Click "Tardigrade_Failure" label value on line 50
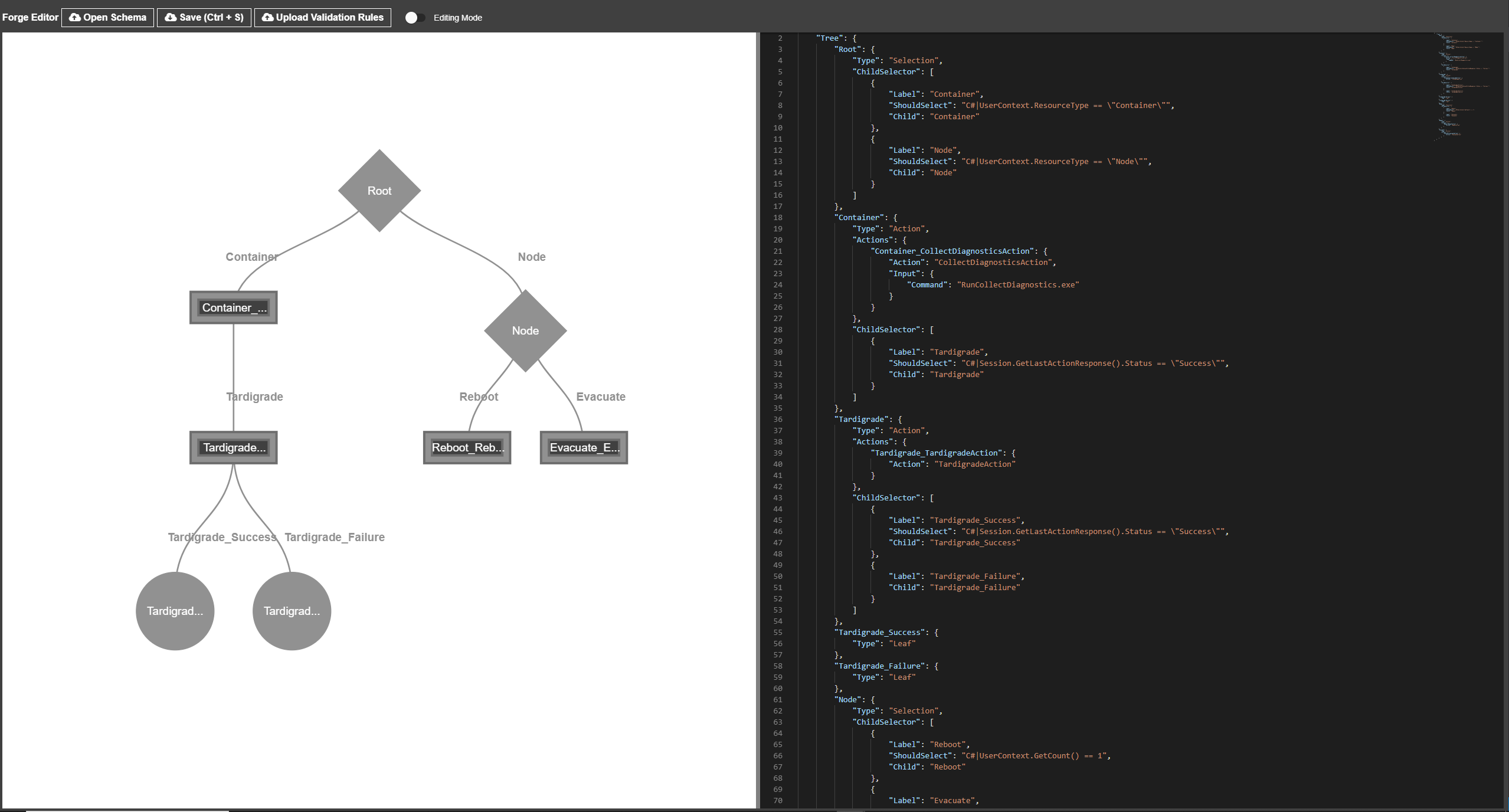The width and height of the screenshot is (1509, 812). click(x=975, y=576)
